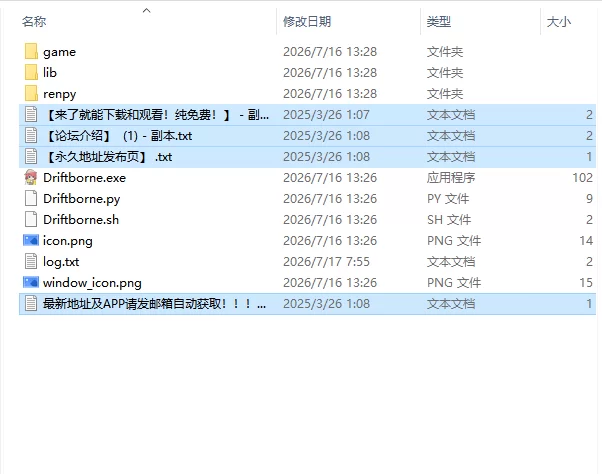Click the 最新地址及APP text file icon

click(x=31, y=304)
